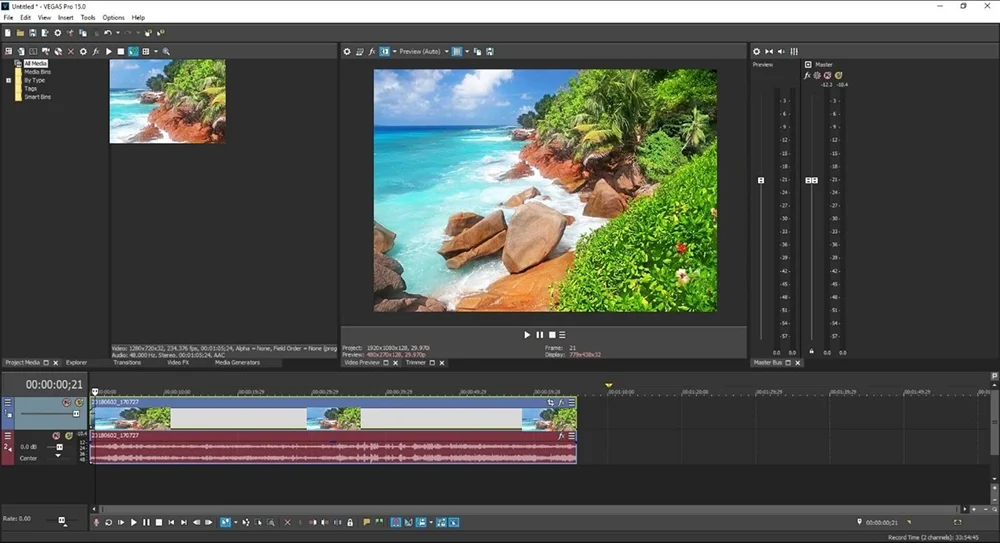Open the Tools menu
Viewport: 1000px width, 543px height.
coord(88,18)
